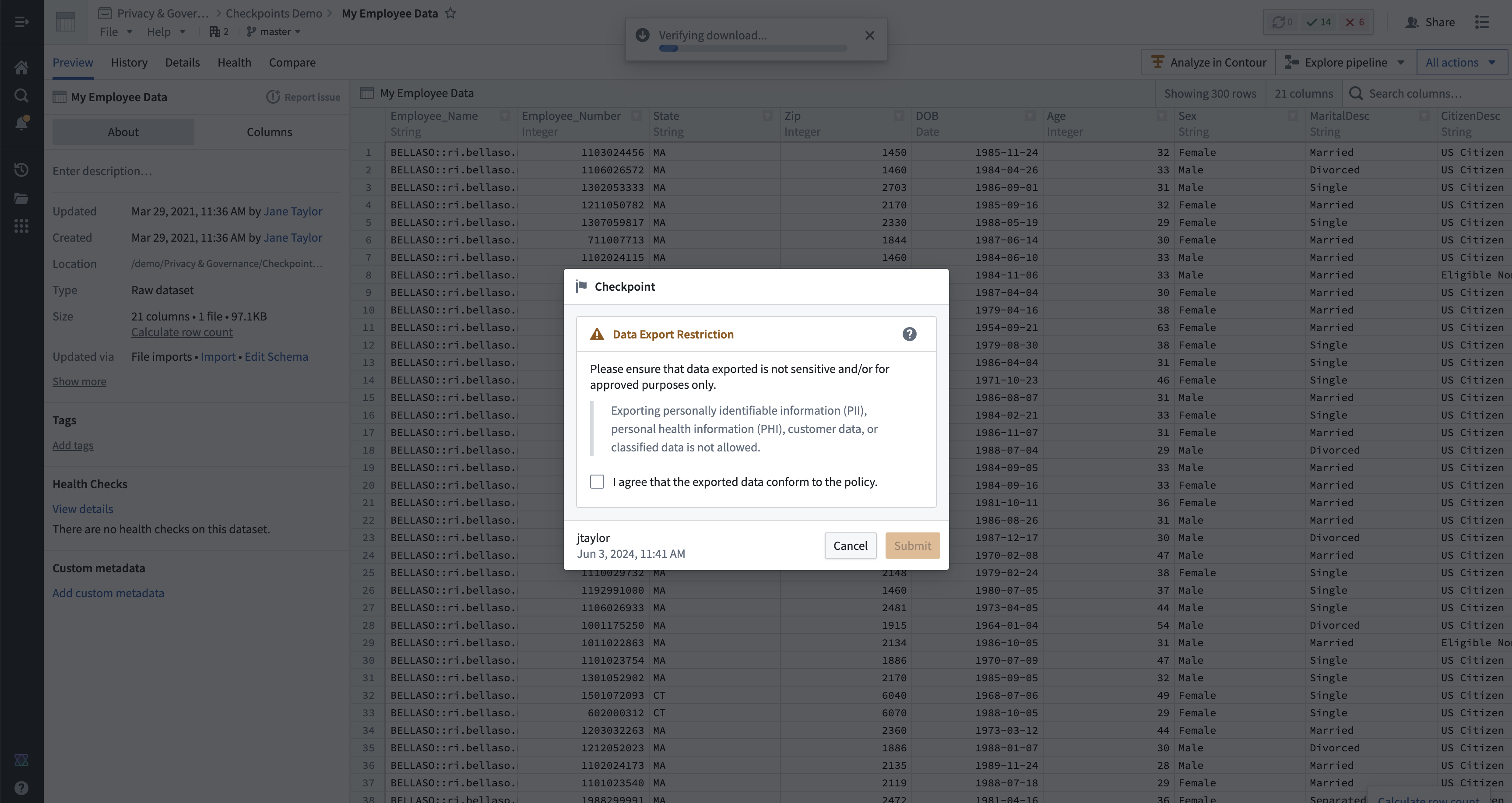1512x803 pixels.
Task: Open the applications grid icon in the sidebar
Action: tap(21, 226)
